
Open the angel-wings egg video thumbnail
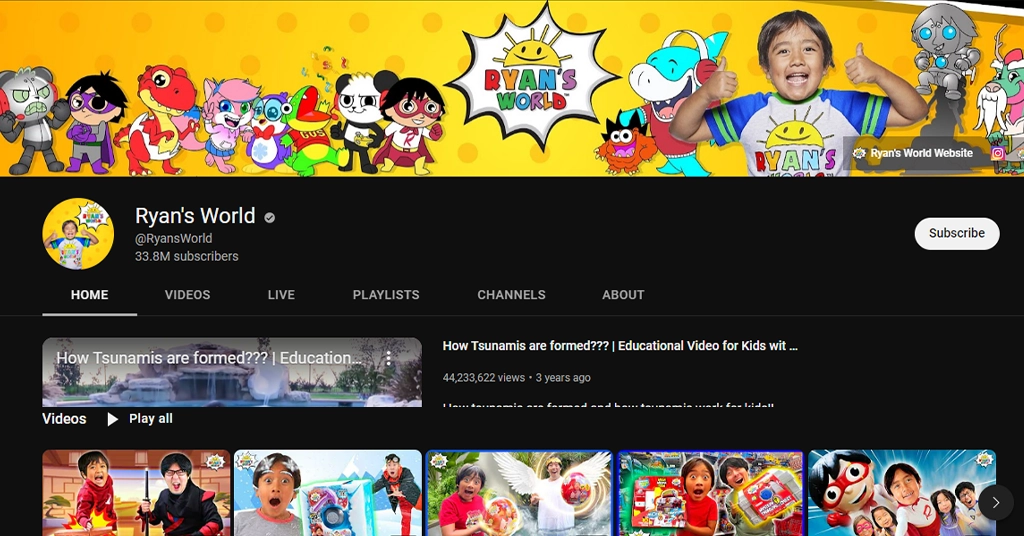pos(519,493)
